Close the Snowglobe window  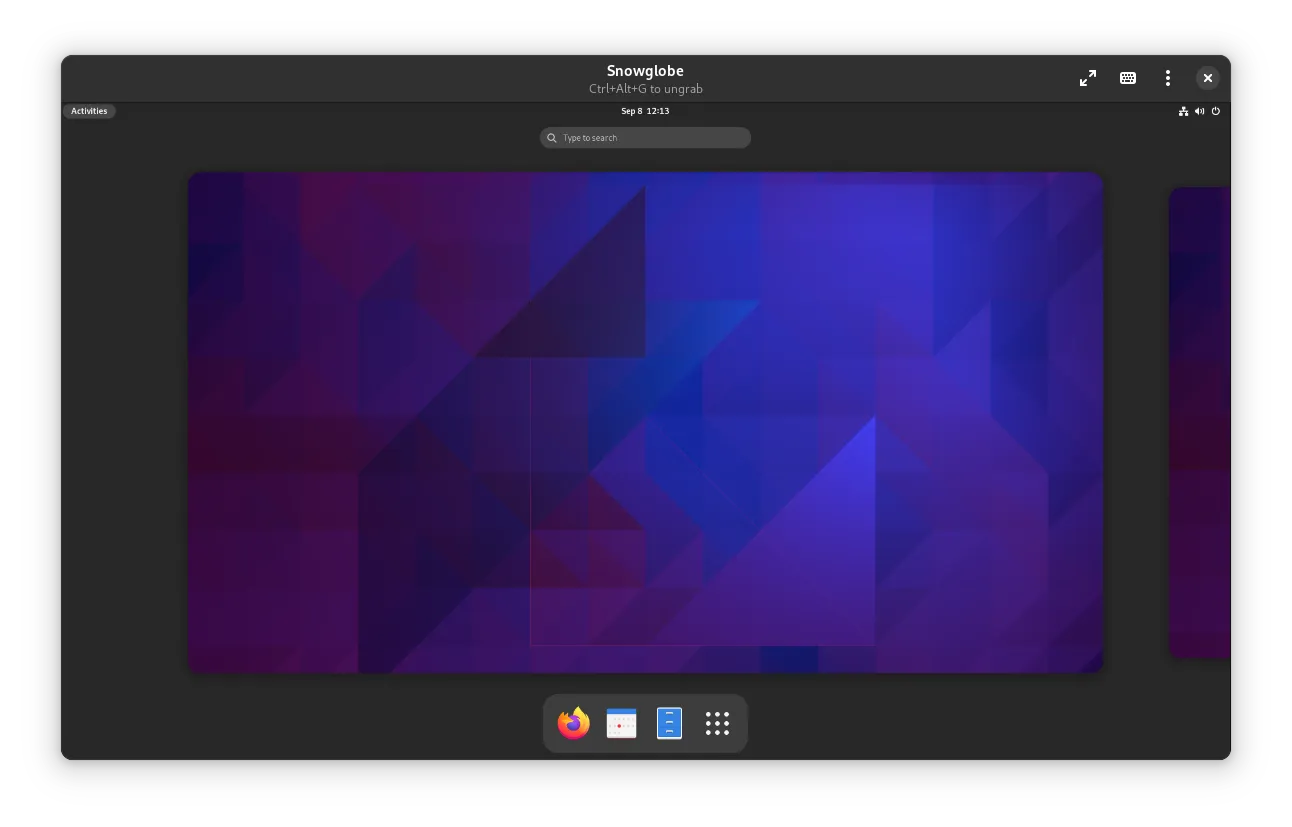click(1208, 78)
